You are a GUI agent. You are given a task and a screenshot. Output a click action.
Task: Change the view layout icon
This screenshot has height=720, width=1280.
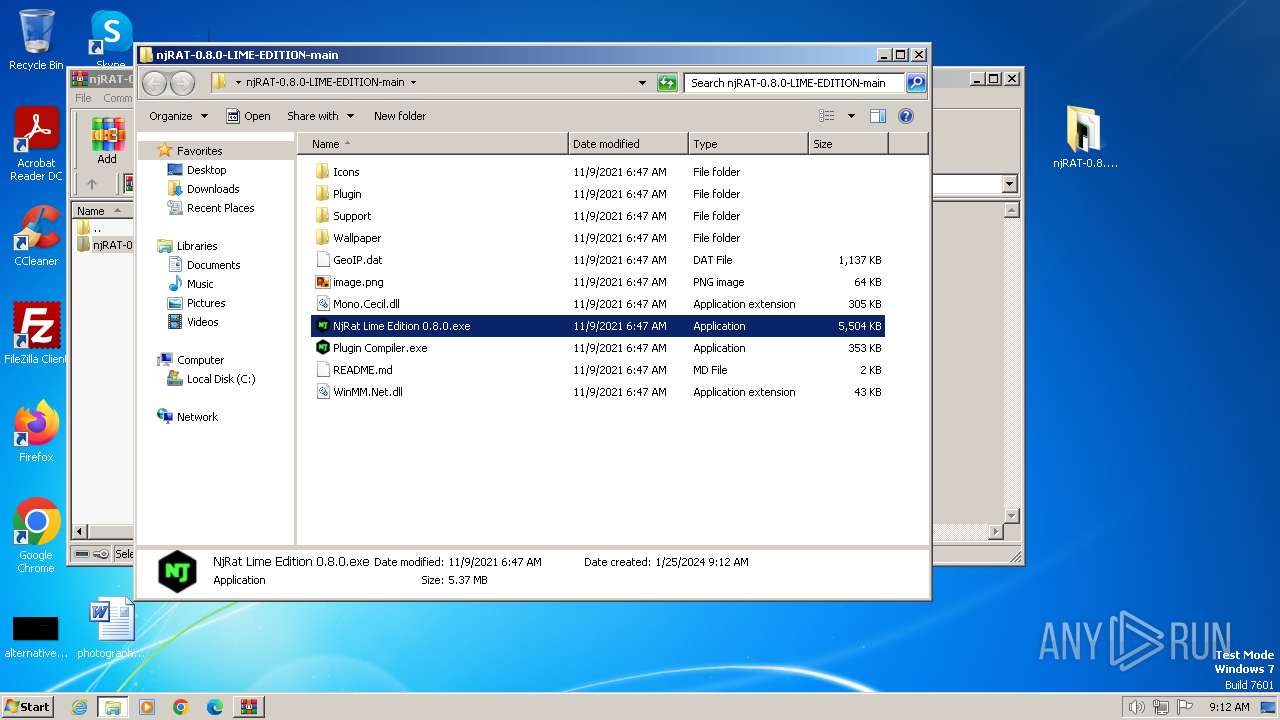826,116
